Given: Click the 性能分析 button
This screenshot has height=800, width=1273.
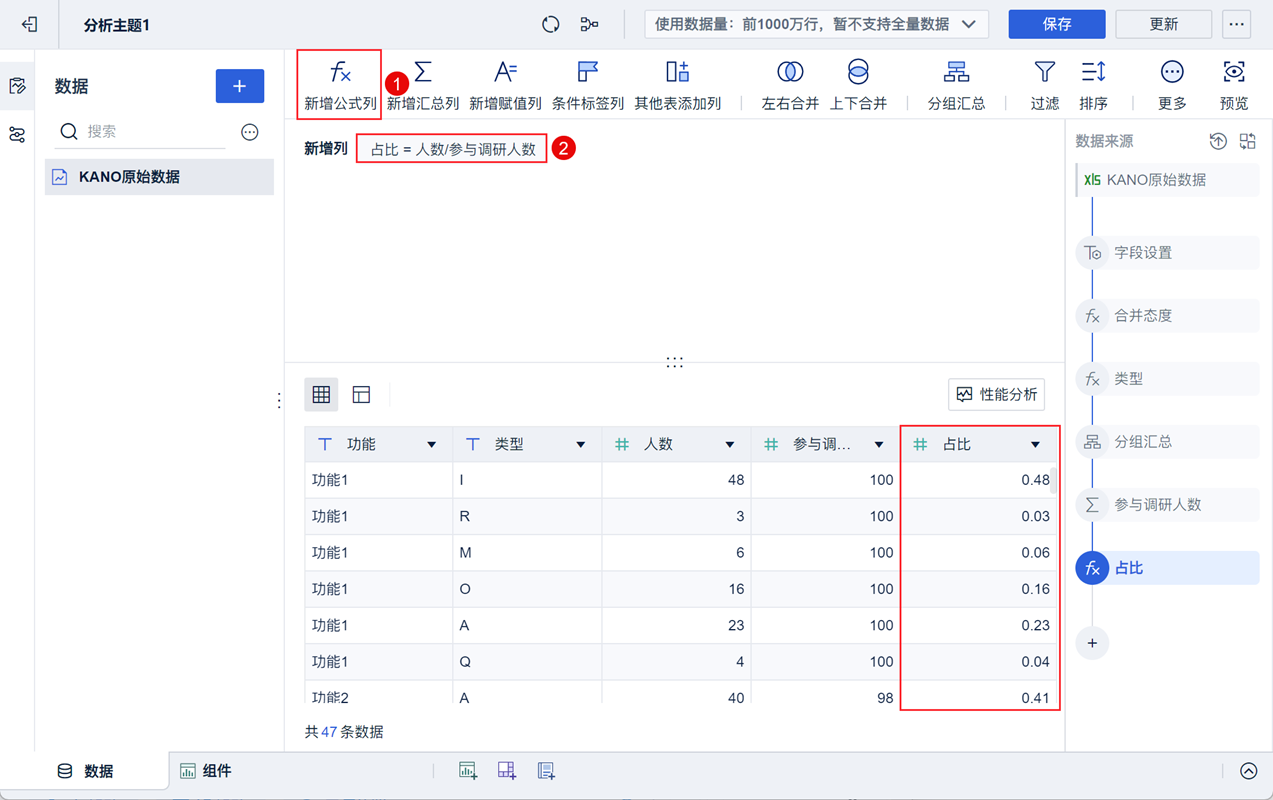Looking at the screenshot, I should (997, 395).
